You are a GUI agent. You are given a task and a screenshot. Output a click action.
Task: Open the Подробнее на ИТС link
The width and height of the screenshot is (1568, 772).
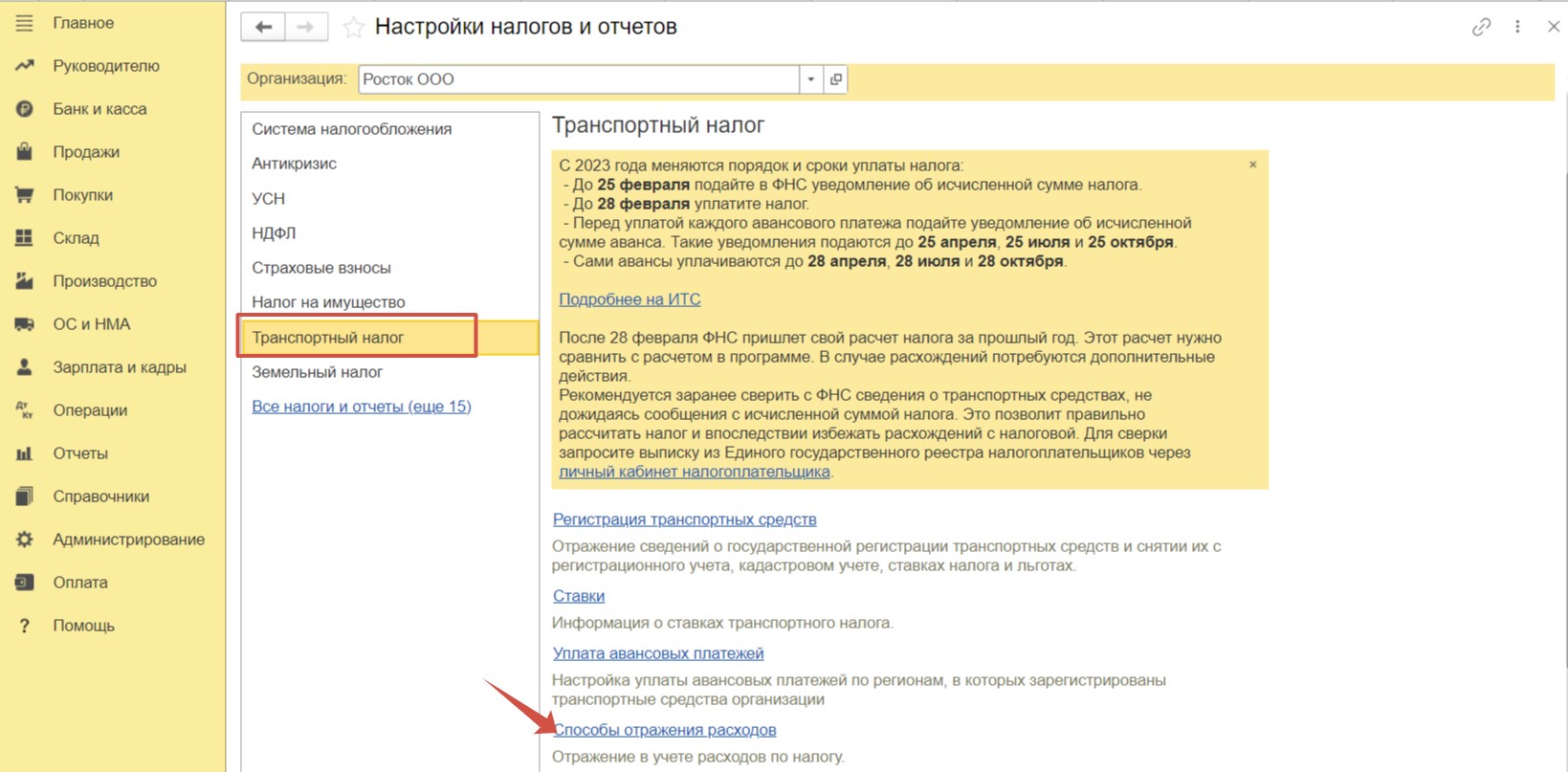pyautogui.click(x=629, y=299)
